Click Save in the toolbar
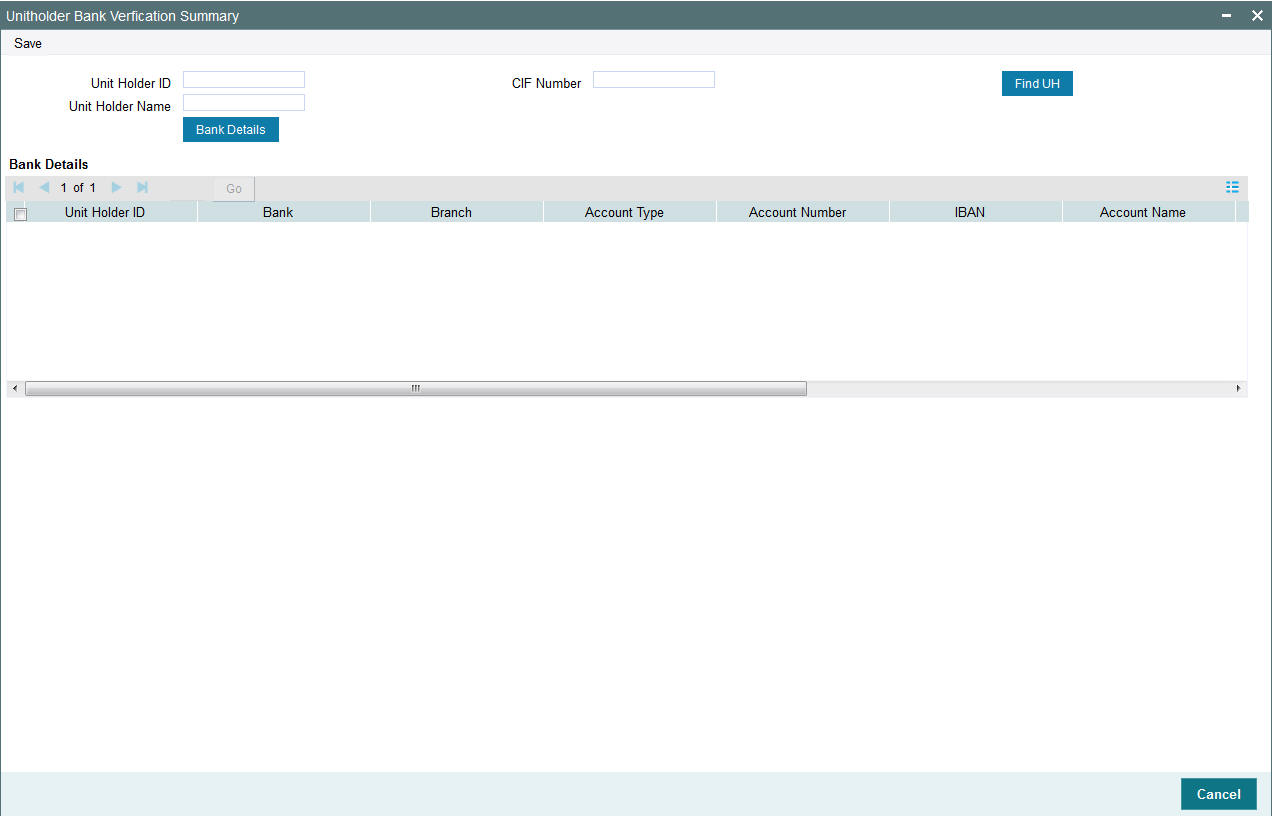The image size is (1272, 816). [x=28, y=44]
